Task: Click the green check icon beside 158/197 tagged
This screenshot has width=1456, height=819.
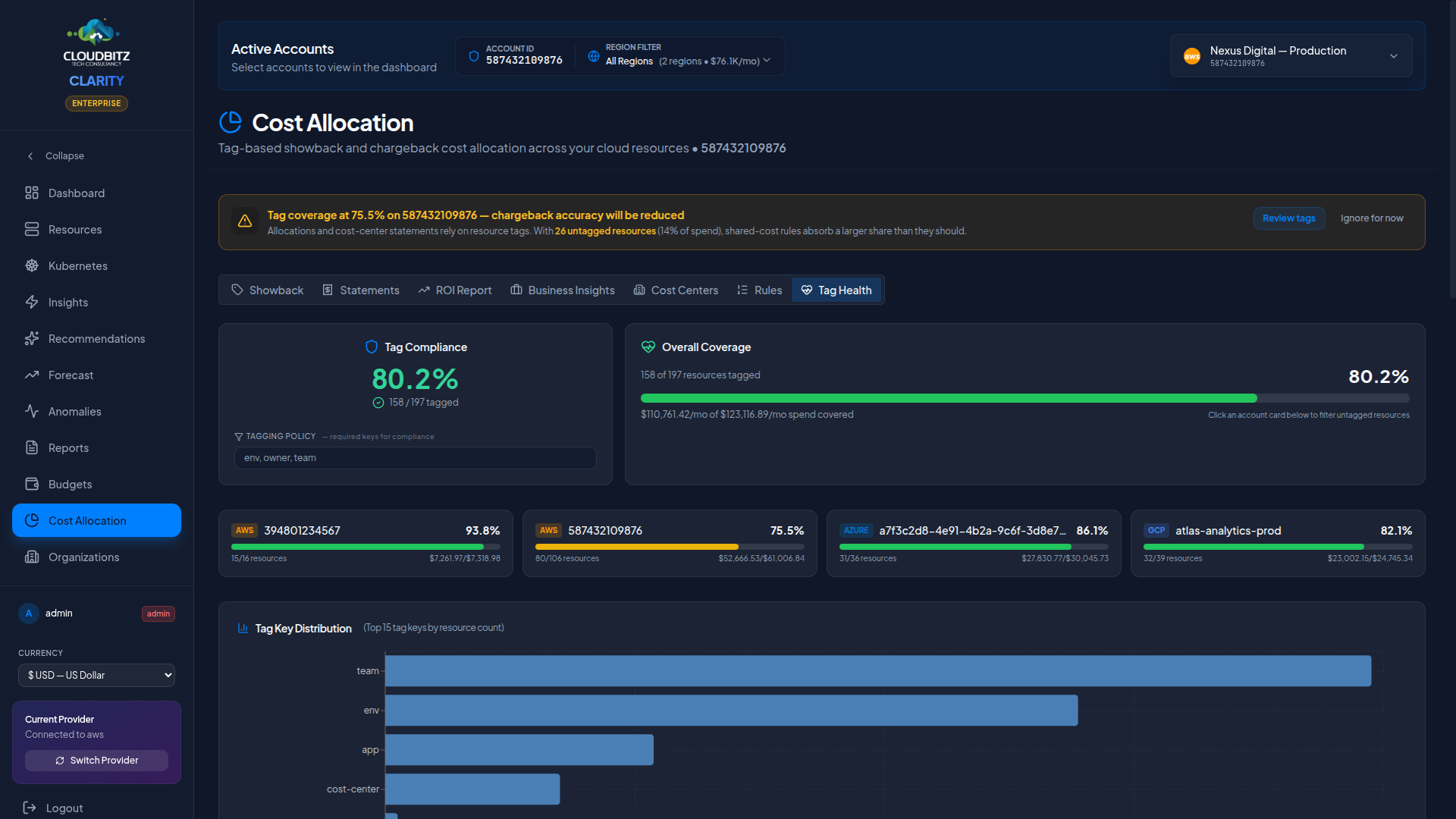Action: pos(378,403)
